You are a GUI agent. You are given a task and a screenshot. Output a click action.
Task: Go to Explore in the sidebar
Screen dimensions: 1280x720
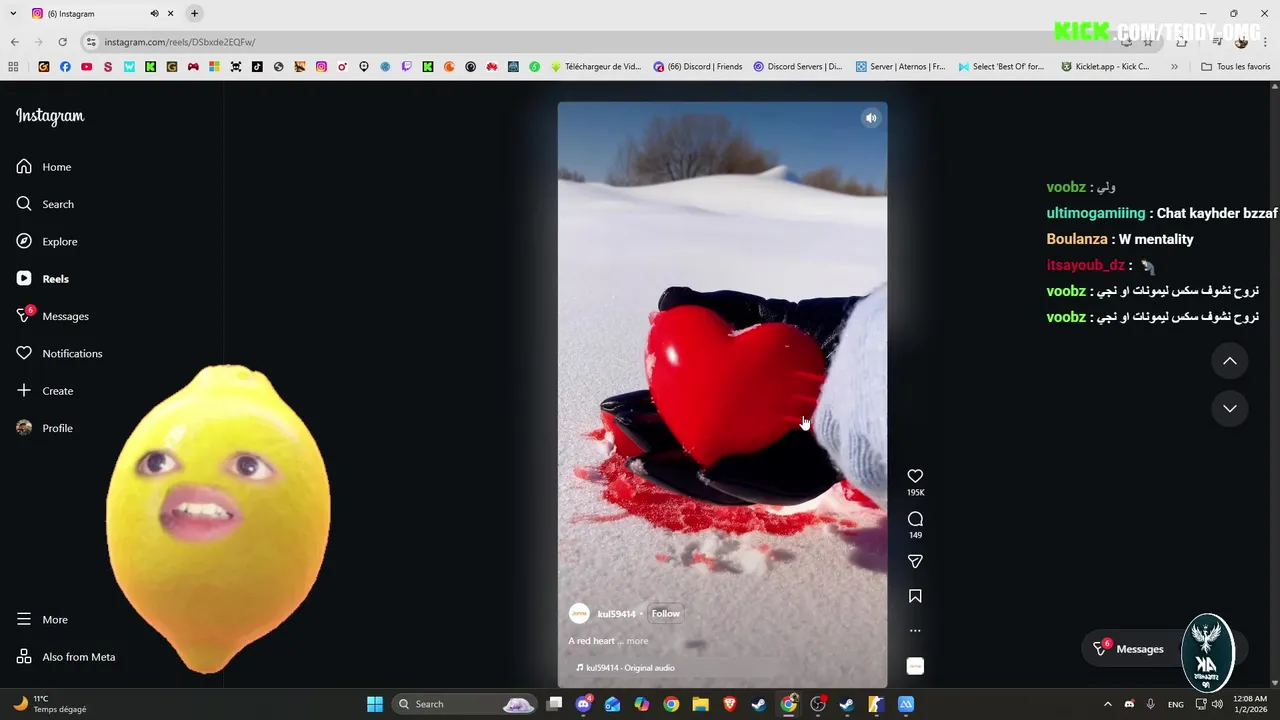pyautogui.click(x=47, y=242)
